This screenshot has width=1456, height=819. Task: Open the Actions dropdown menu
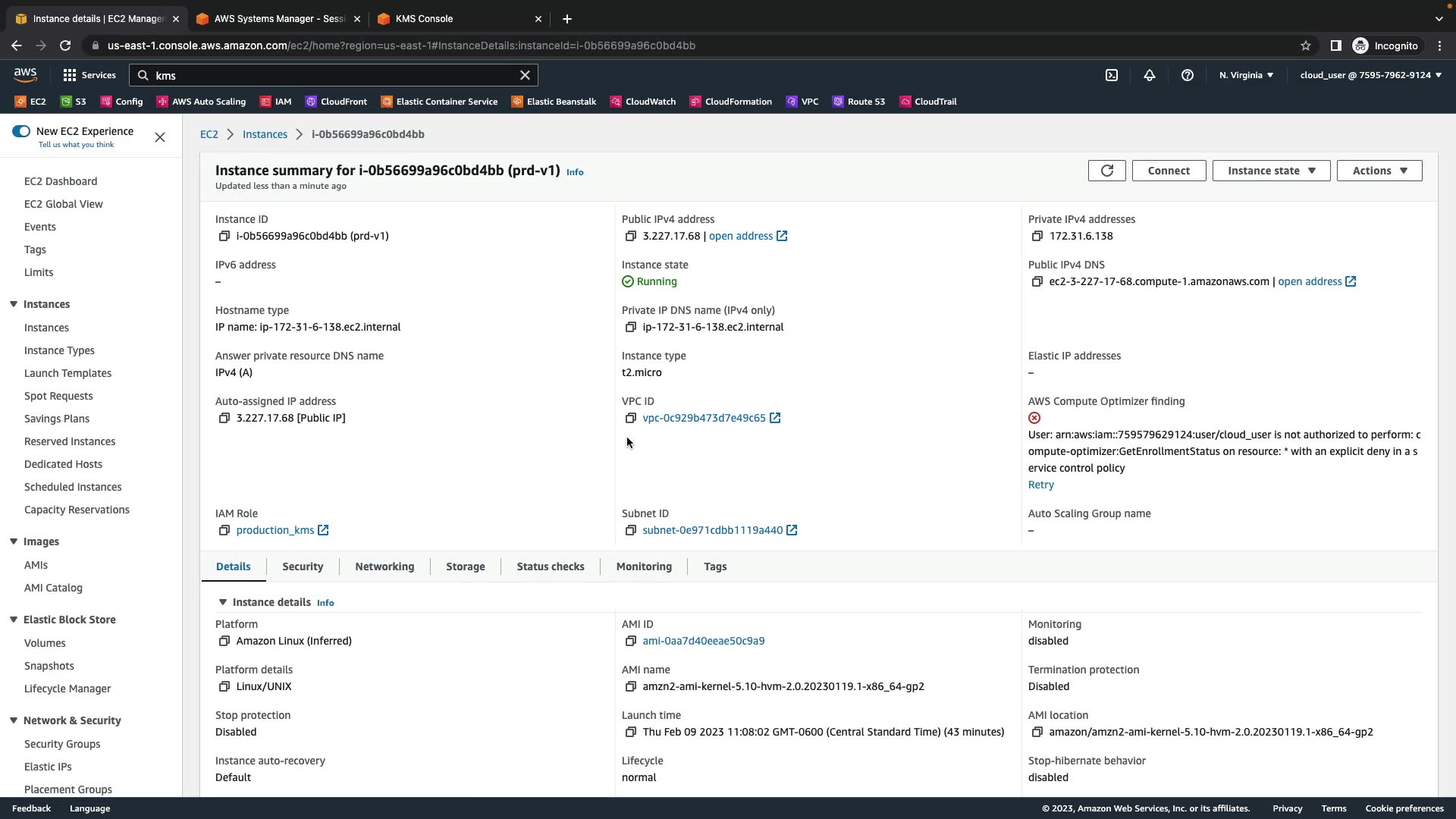(x=1379, y=171)
